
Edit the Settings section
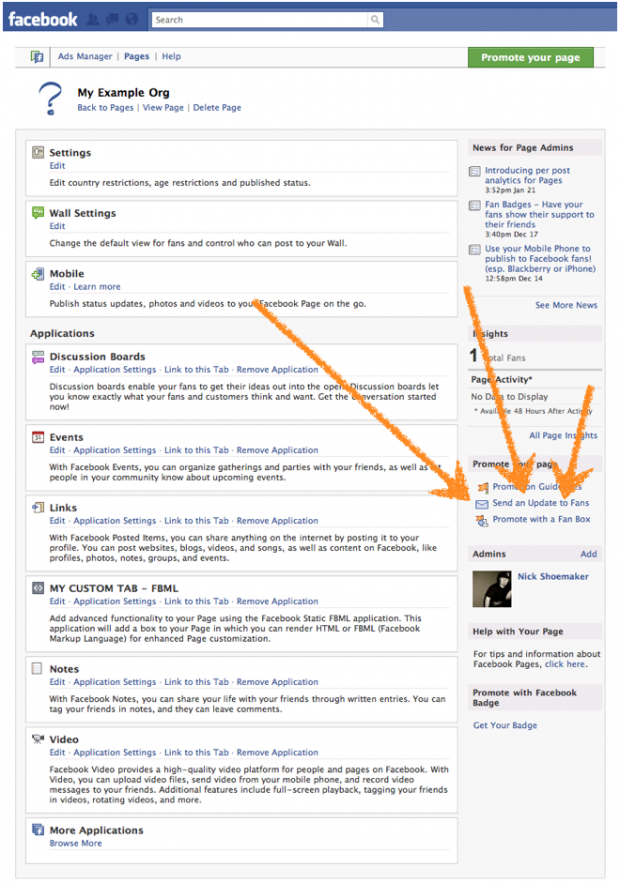pyautogui.click(x=57, y=166)
